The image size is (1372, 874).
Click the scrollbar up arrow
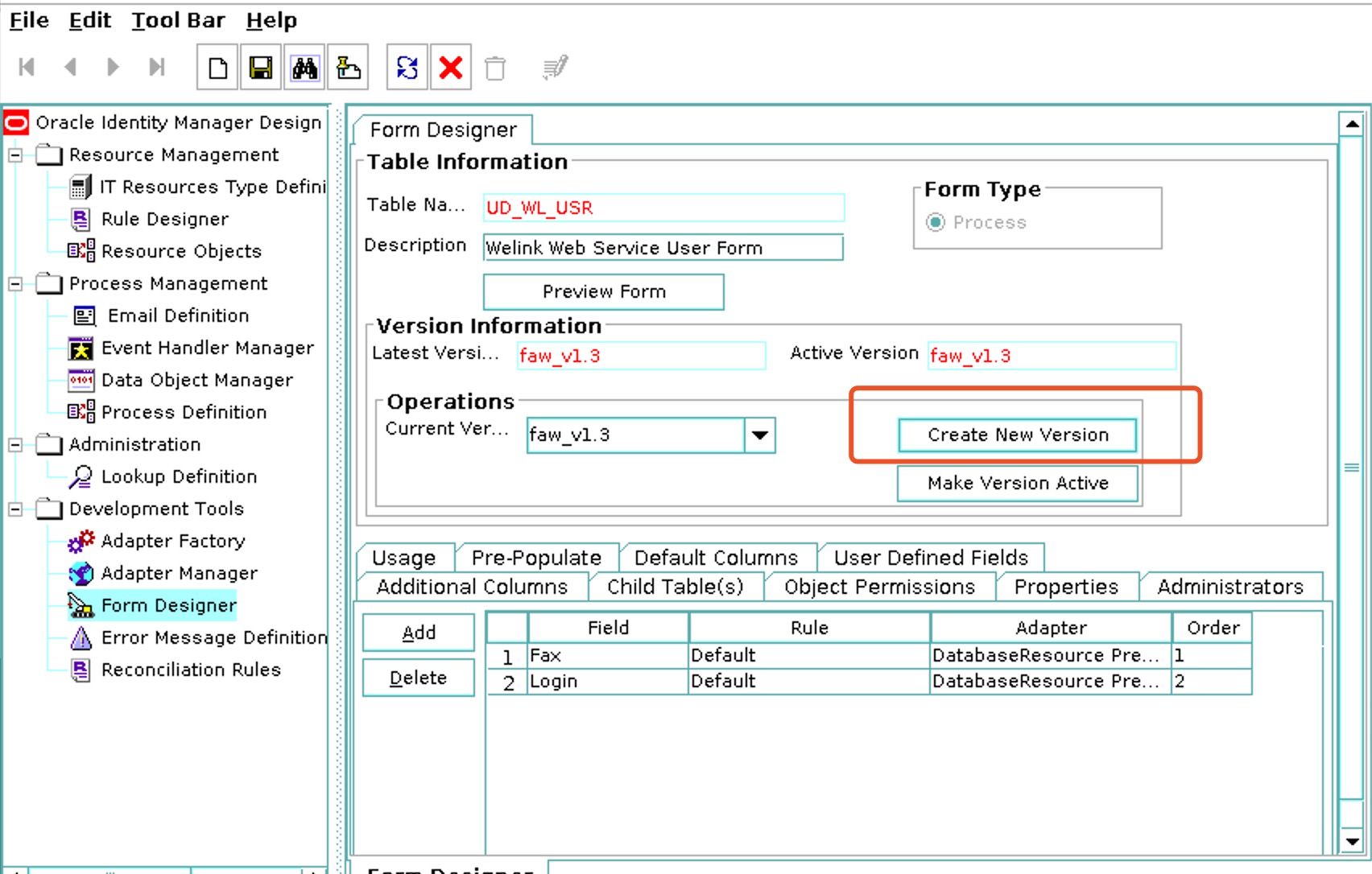[1352, 125]
